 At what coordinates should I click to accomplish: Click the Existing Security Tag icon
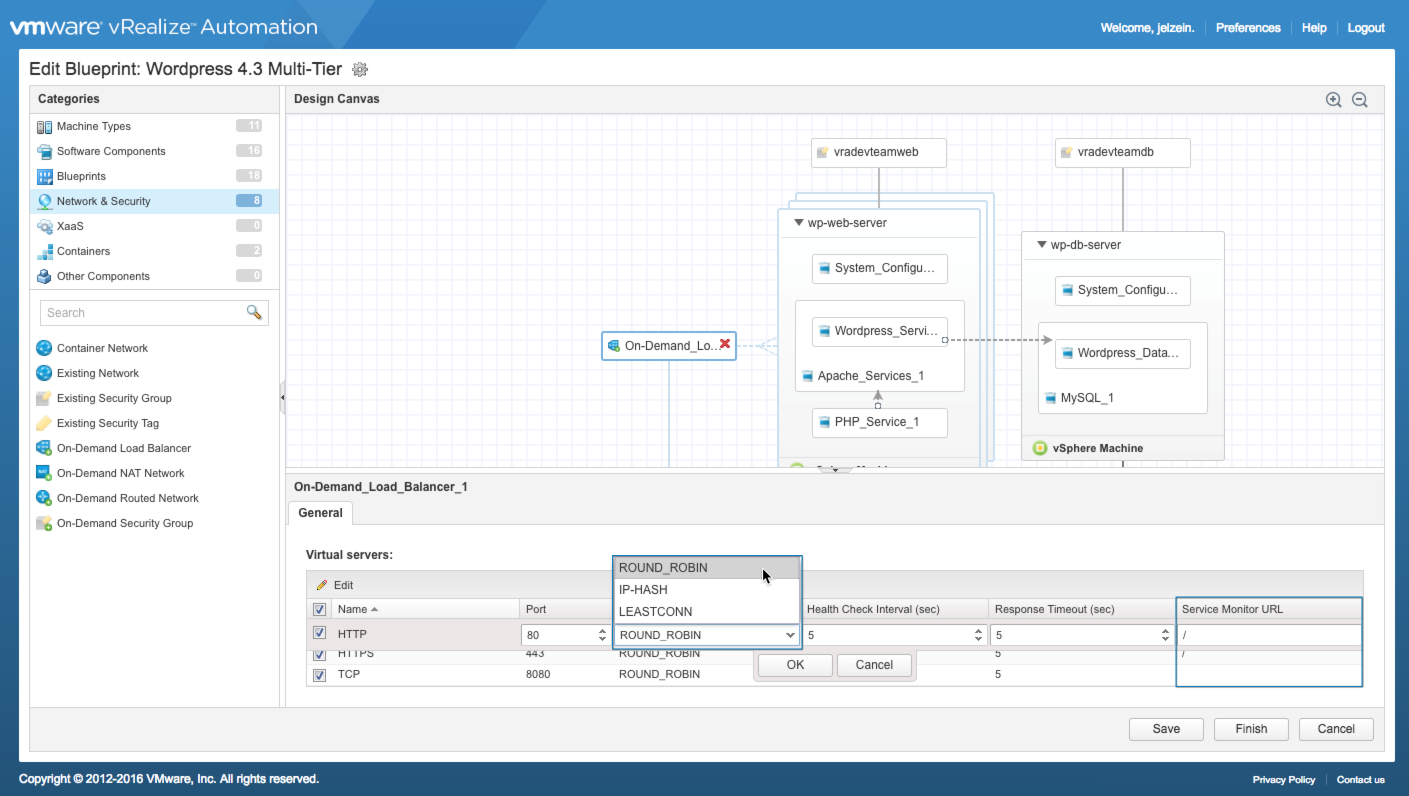[x=44, y=423]
